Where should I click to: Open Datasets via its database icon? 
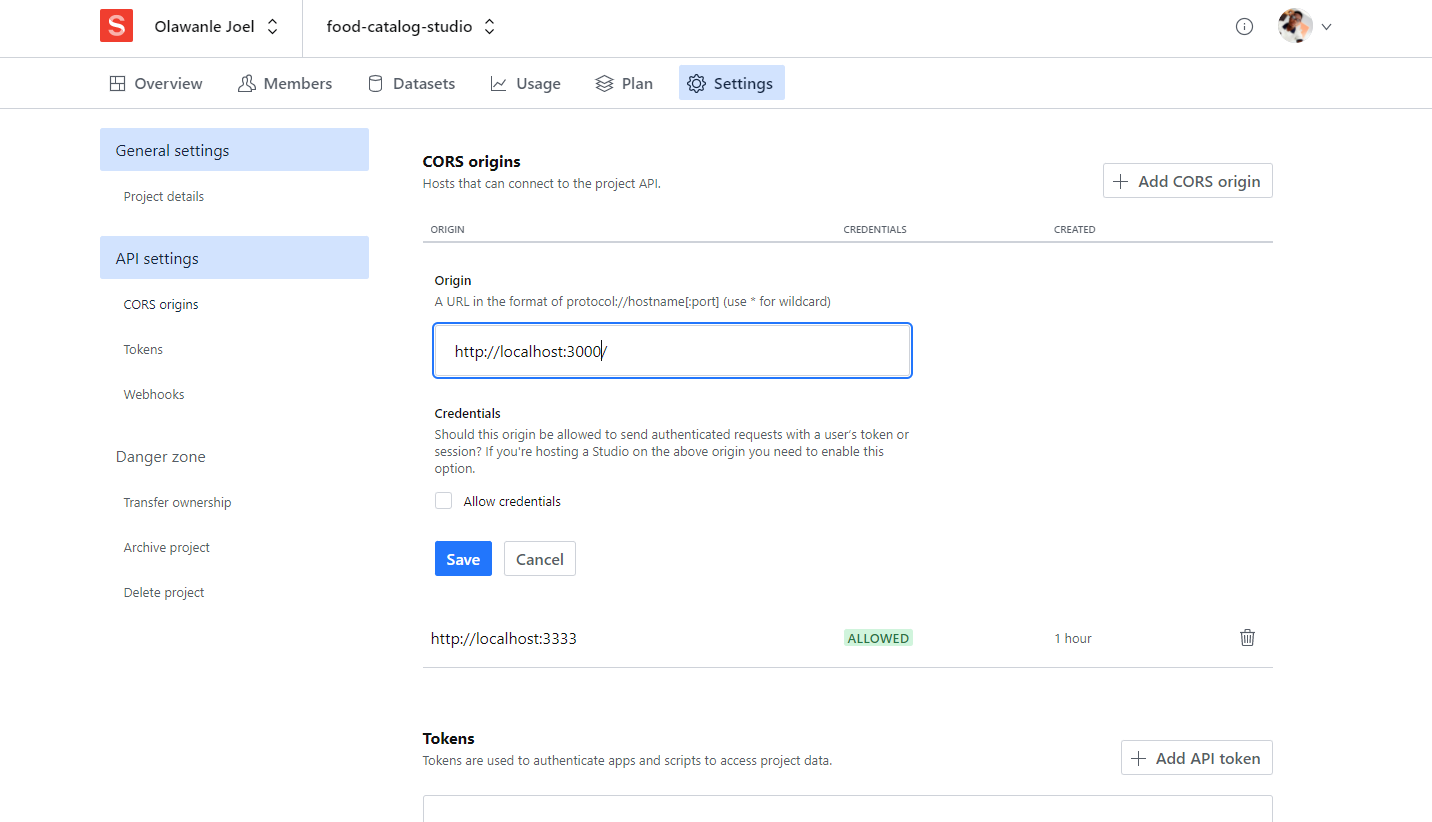375,83
